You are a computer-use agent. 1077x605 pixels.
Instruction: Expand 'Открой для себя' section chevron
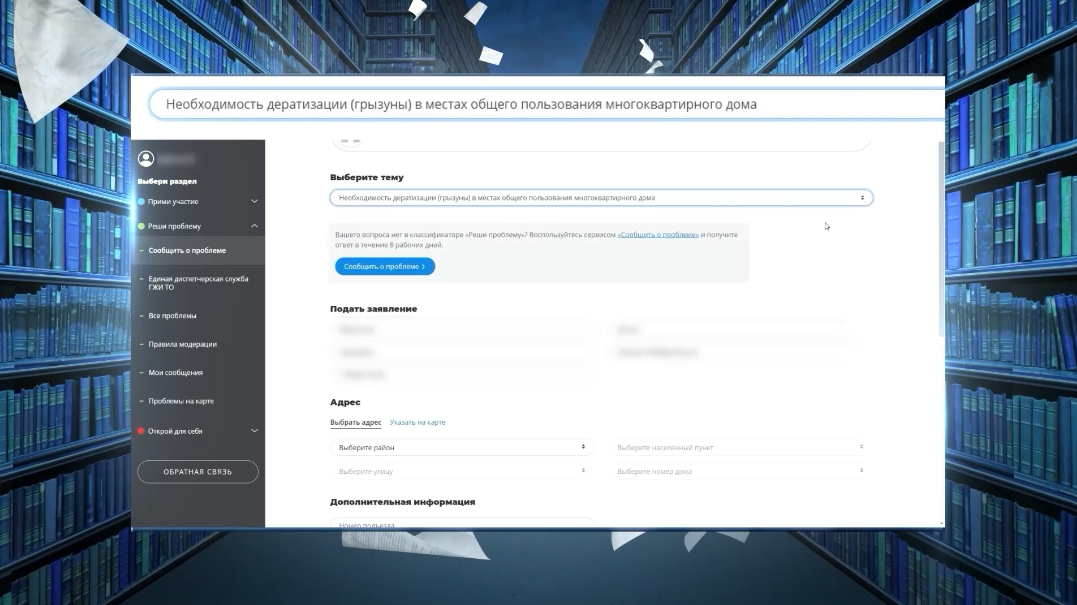(254, 431)
